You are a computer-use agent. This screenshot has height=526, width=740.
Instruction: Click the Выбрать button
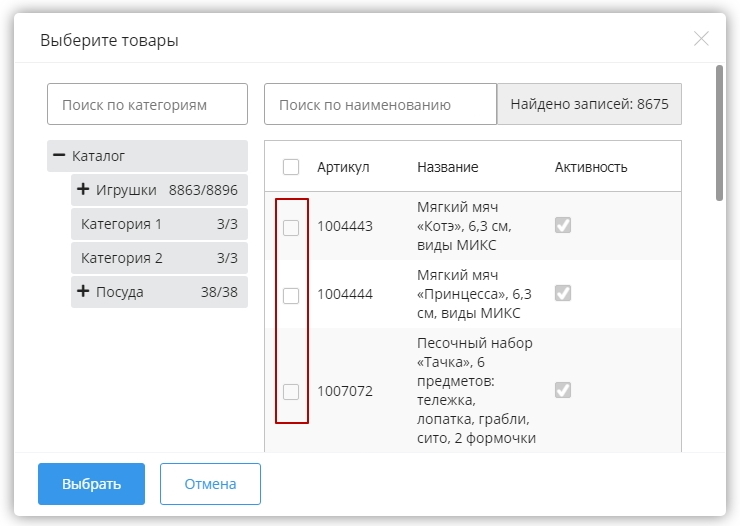coord(91,484)
